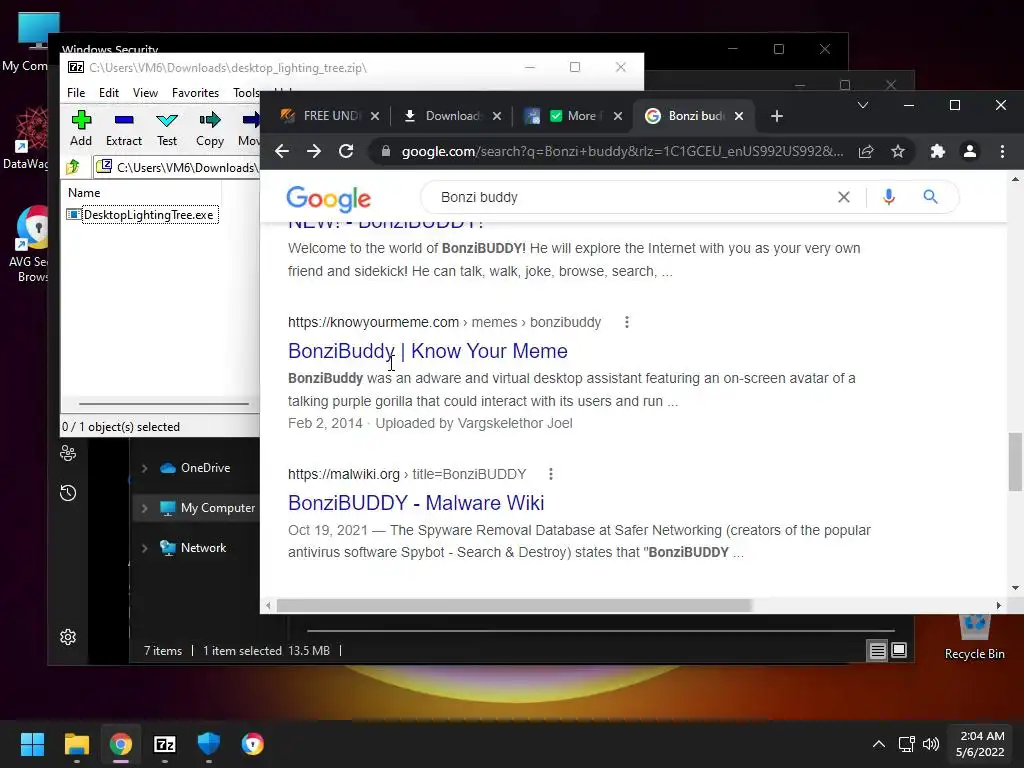Go up one folder in 7-Zip
This screenshot has height=768, width=1024.
pyautogui.click(x=73, y=167)
